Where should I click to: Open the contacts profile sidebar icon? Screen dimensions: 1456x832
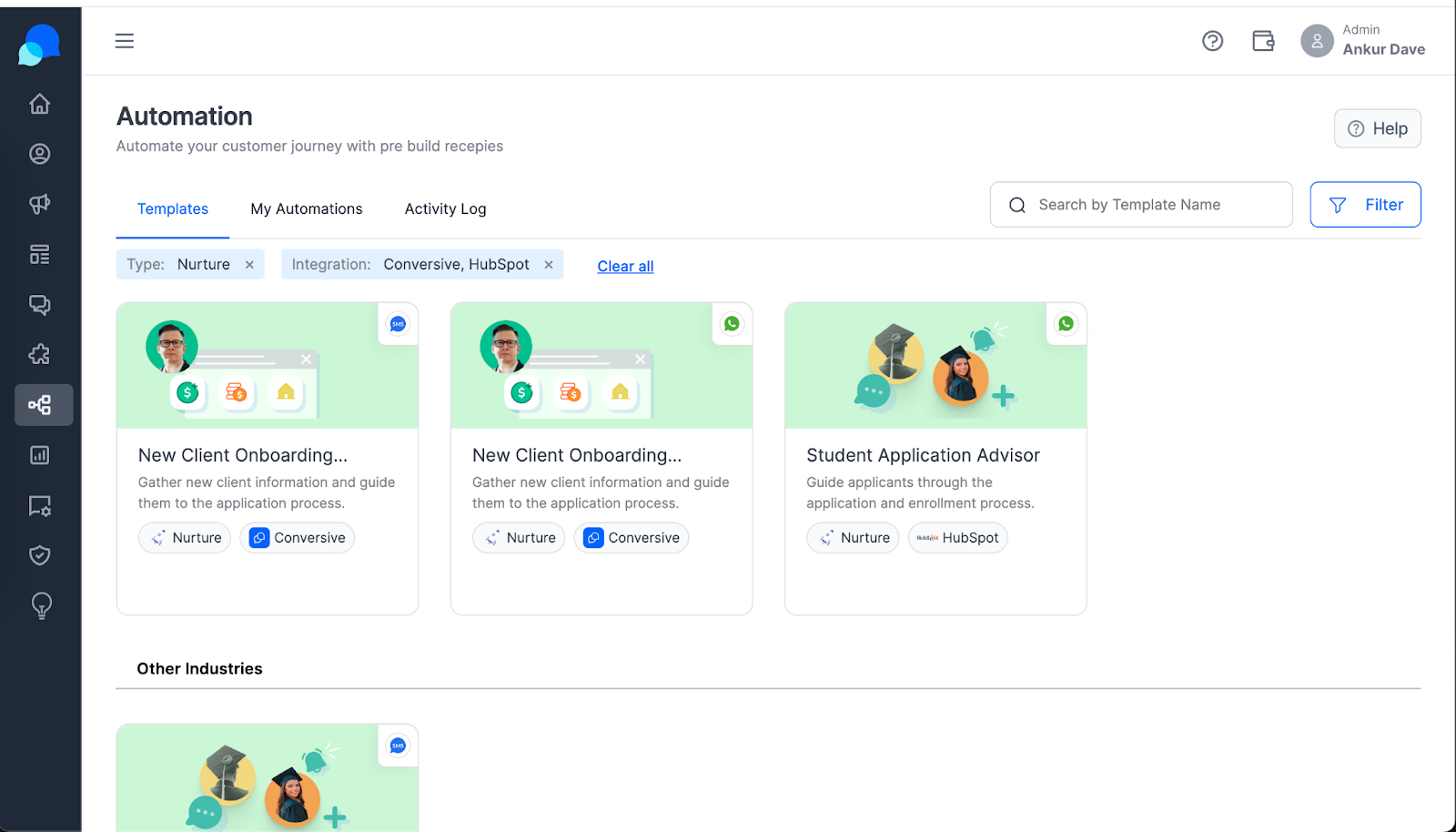tap(39, 154)
